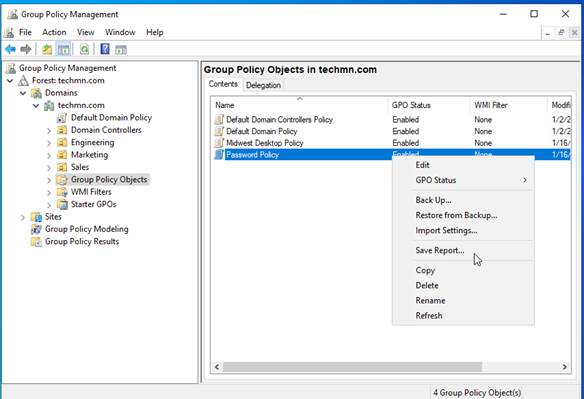Click the Sites node icon
Viewport: 584px width, 399px height.
[x=36, y=216]
